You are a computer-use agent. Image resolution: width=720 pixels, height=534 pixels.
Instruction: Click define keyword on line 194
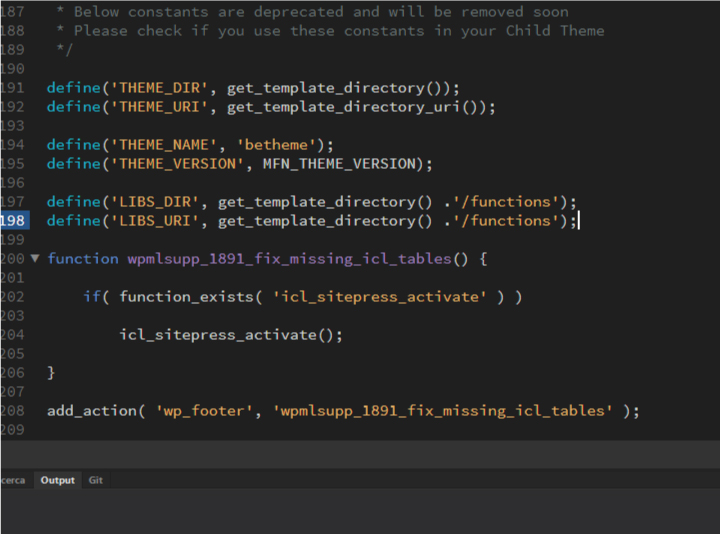[x=74, y=145]
